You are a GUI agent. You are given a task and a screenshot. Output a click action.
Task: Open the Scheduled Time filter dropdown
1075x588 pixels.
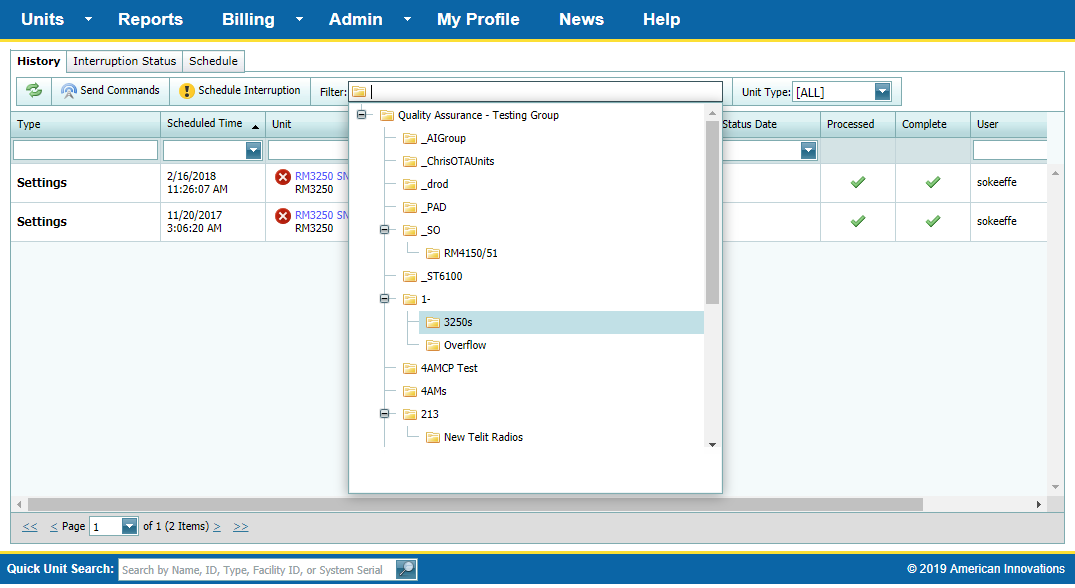pyautogui.click(x=253, y=150)
